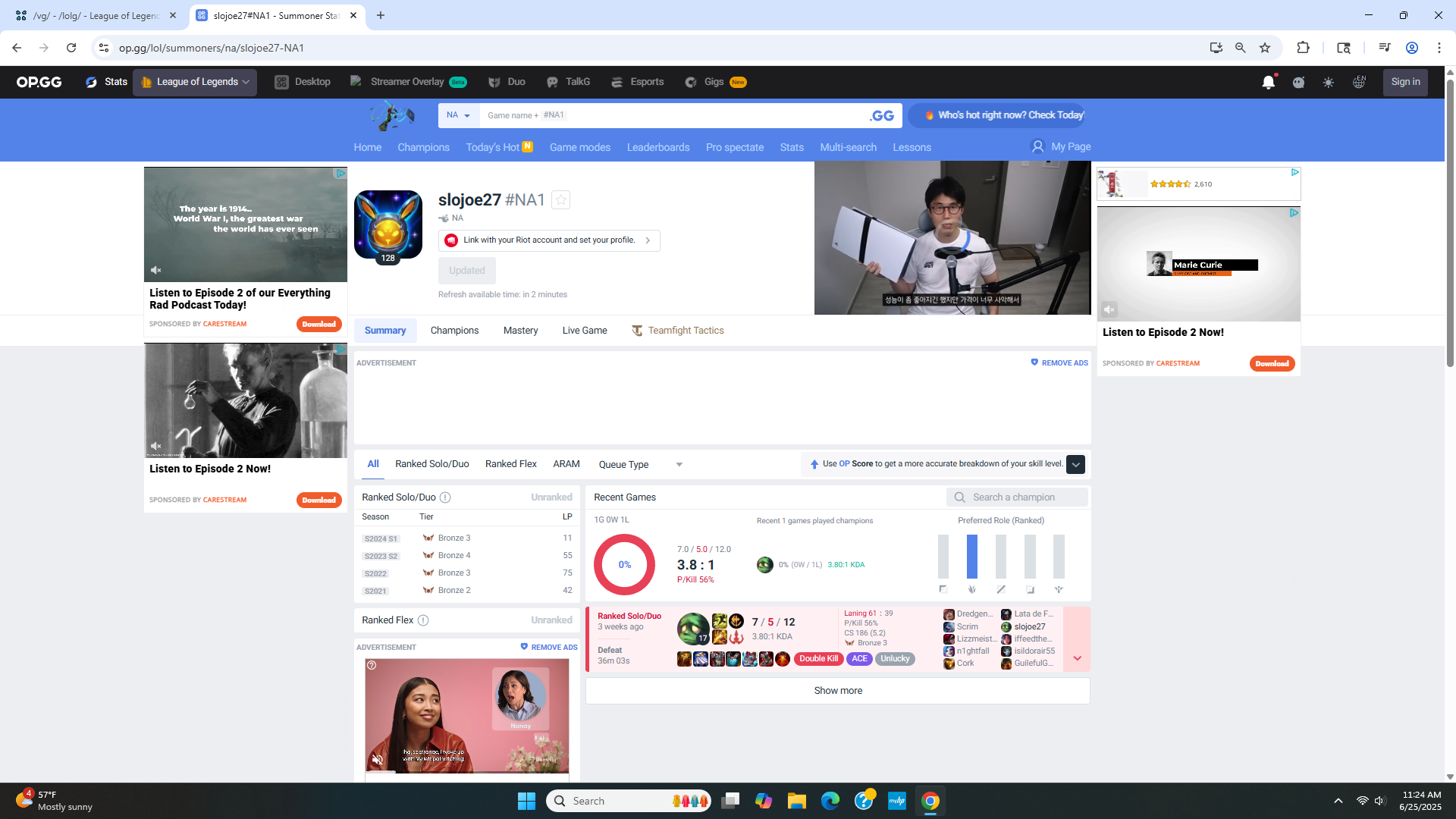
Task: Select the top lane role icon
Action: click(x=943, y=589)
